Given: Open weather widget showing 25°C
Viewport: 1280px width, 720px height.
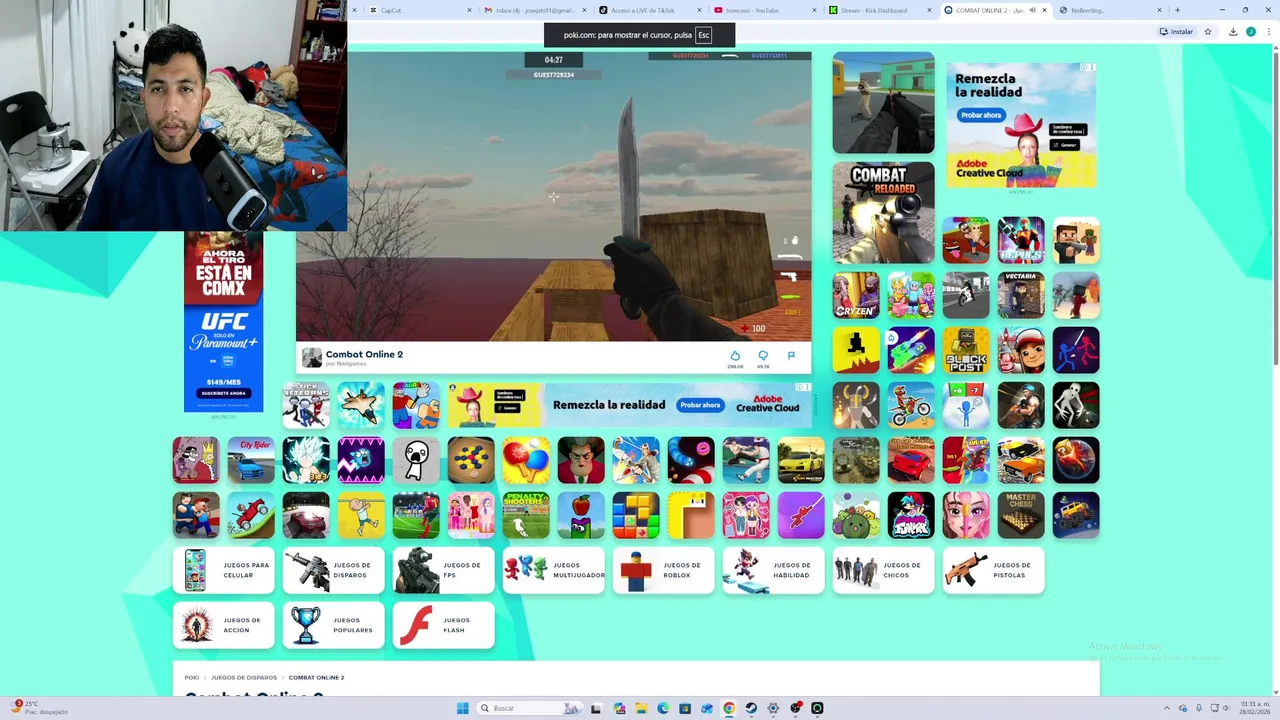Looking at the screenshot, I should click(40, 708).
